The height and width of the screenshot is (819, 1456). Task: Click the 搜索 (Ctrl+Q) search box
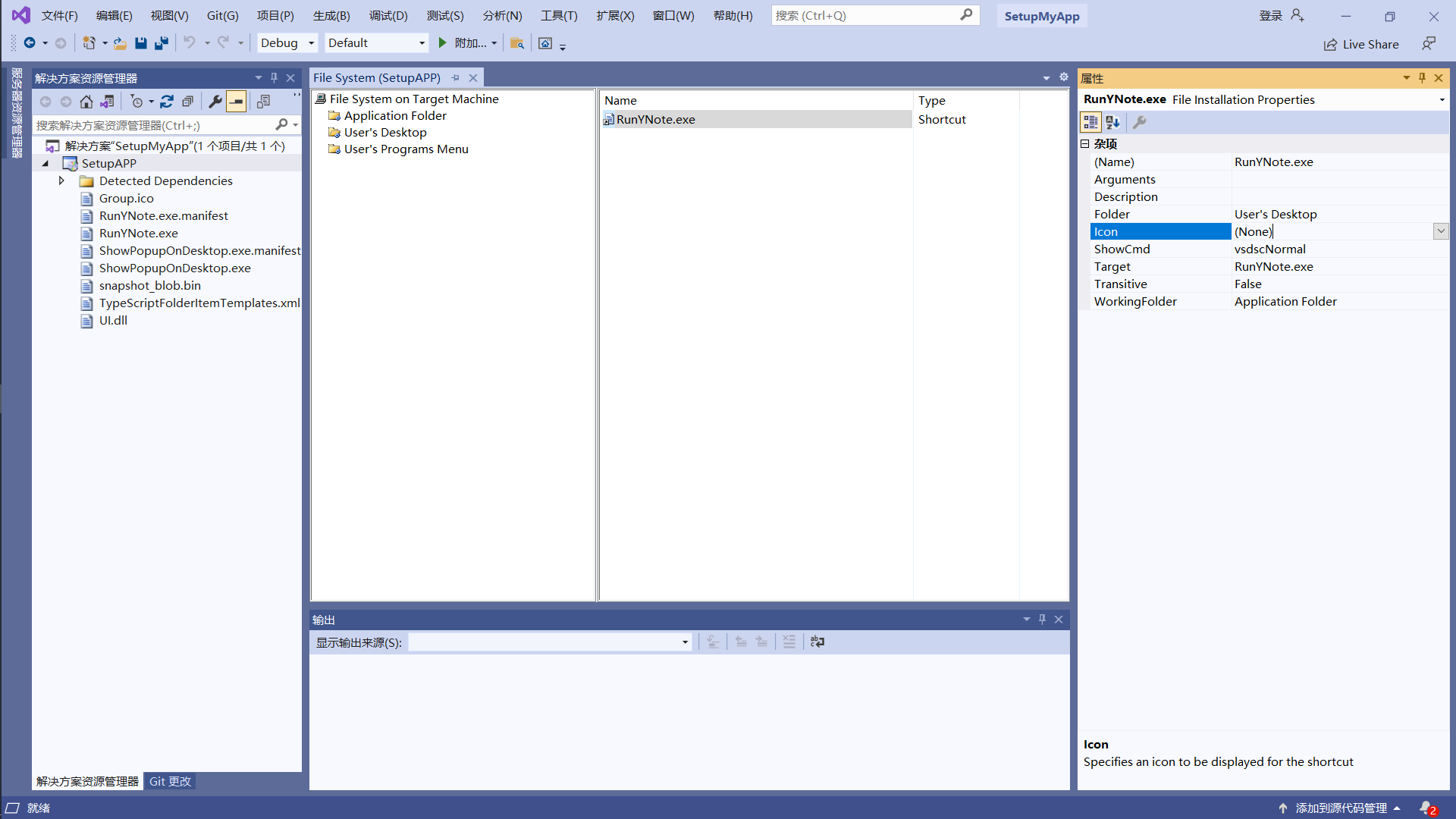(x=864, y=15)
